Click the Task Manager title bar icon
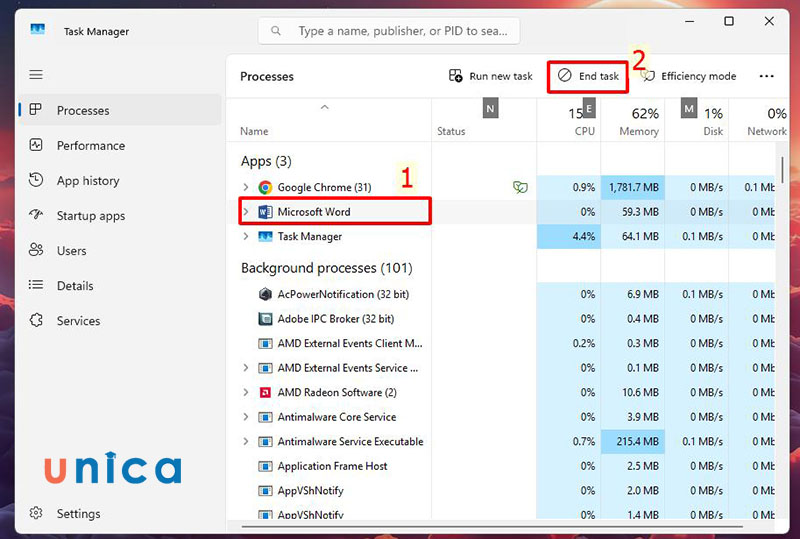800x539 pixels. coord(37,29)
